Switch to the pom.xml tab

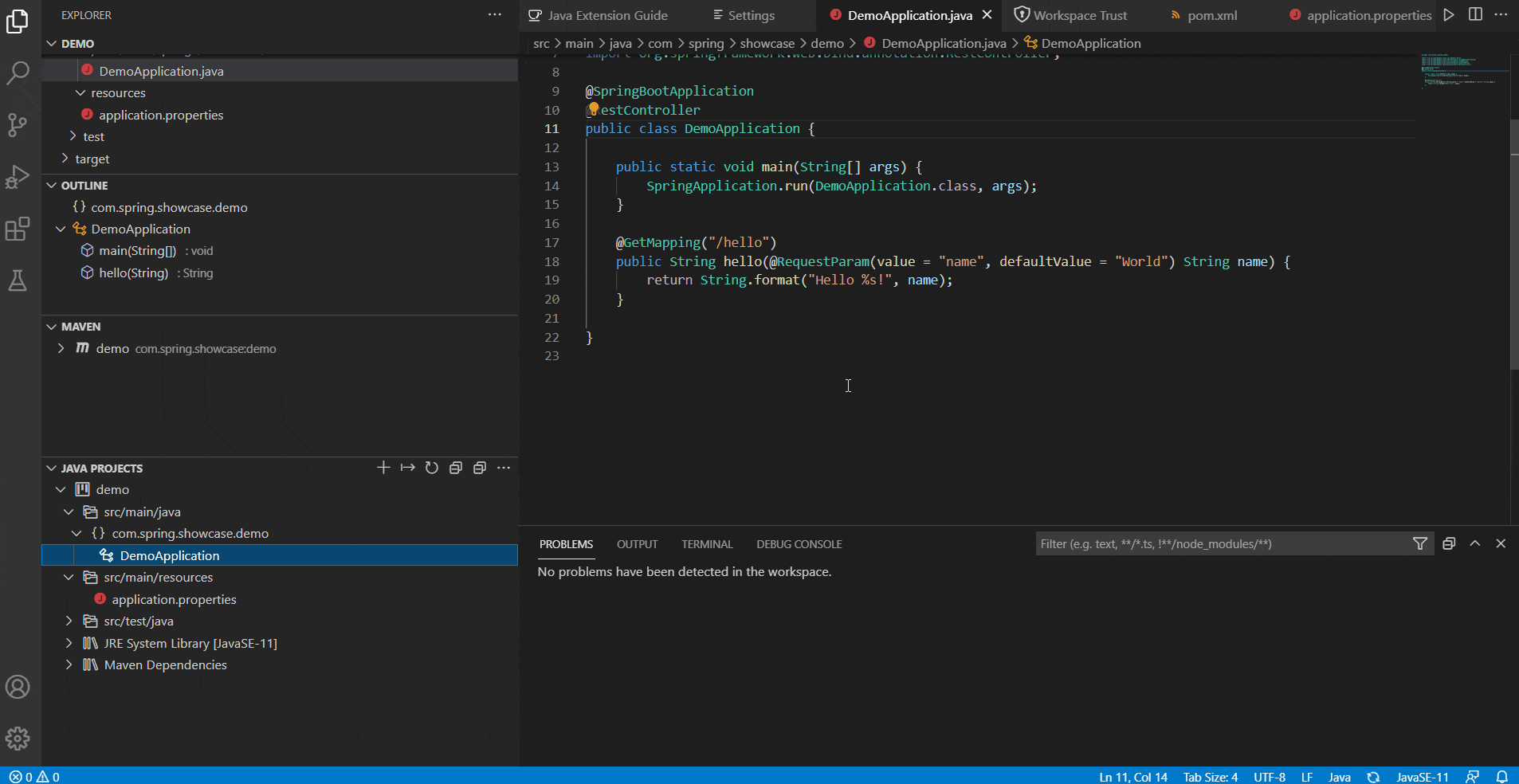tap(1211, 15)
